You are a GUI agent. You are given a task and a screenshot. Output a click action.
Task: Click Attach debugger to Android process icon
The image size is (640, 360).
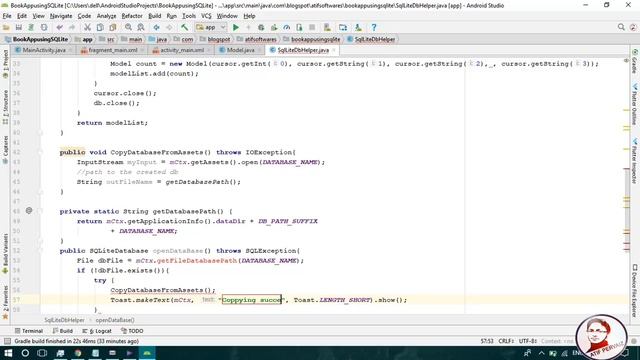(299, 27)
